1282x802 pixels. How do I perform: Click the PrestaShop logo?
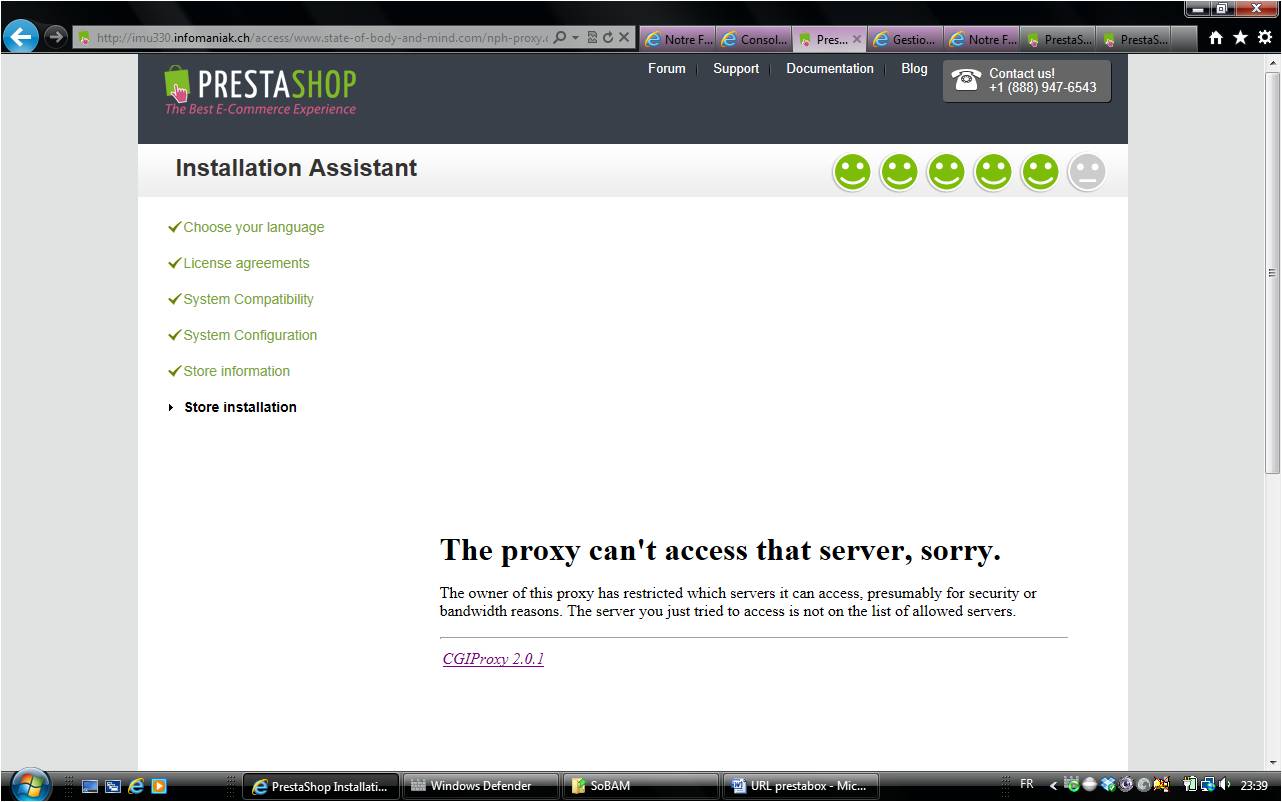point(260,91)
